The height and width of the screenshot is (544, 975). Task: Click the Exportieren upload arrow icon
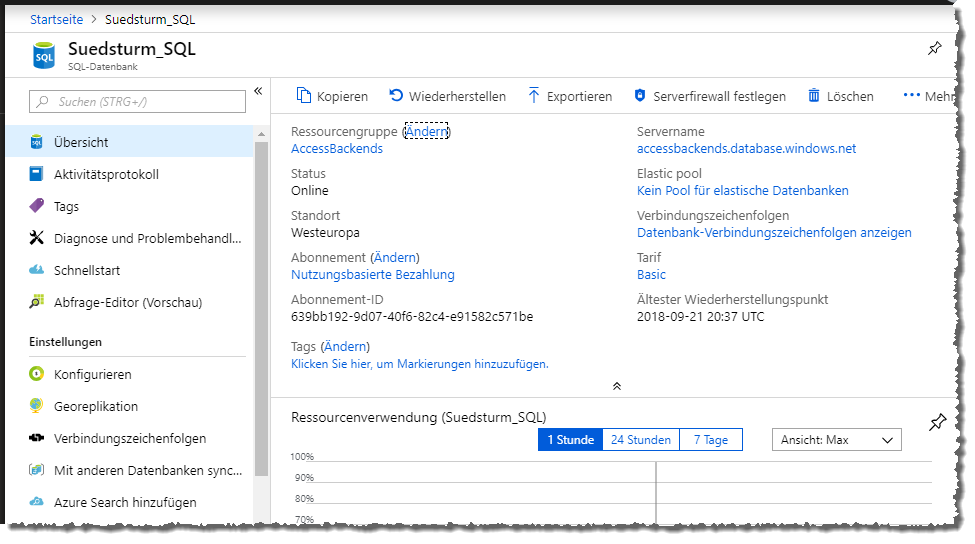coord(534,95)
